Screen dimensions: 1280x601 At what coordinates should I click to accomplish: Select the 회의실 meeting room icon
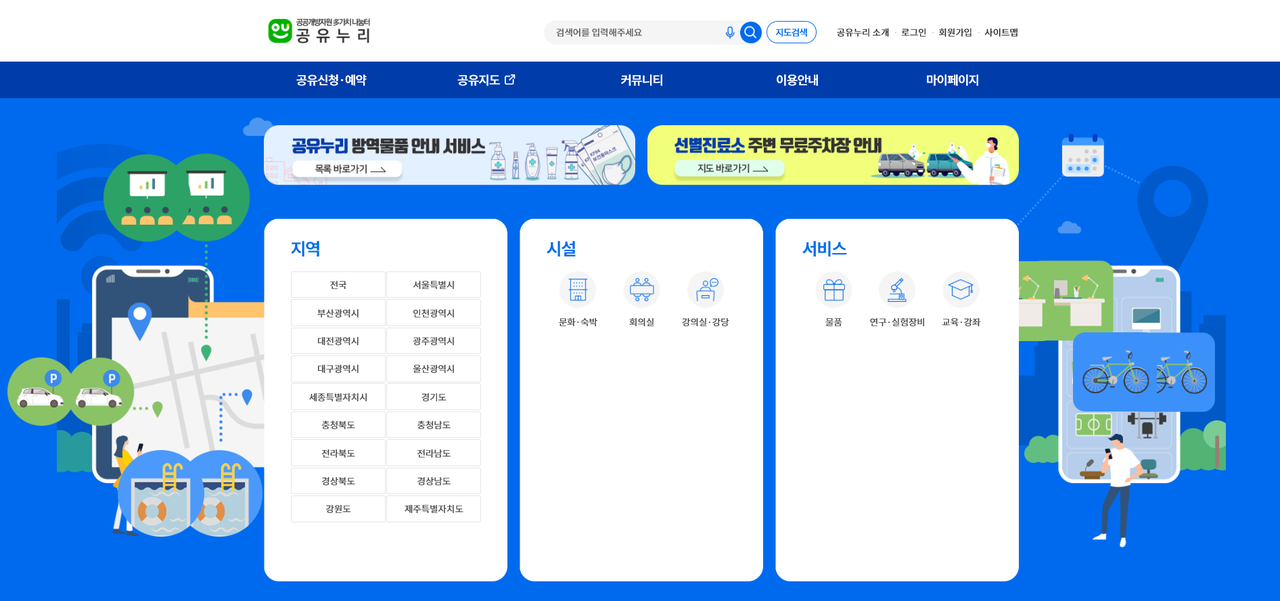pyautogui.click(x=641, y=290)
